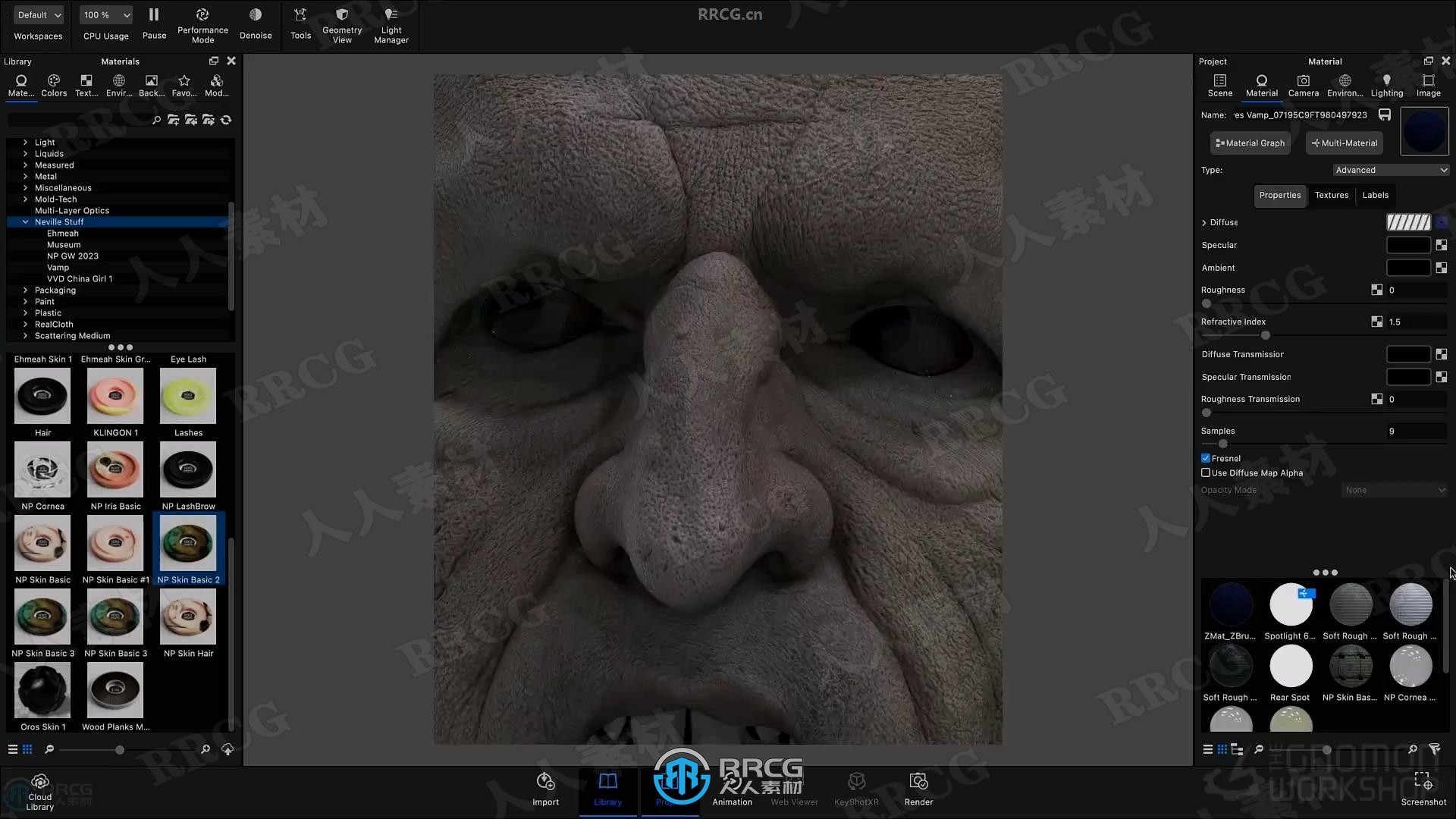Open the Scene project tab
The height and width of the screenshot is (819, 1456).
1220,85
